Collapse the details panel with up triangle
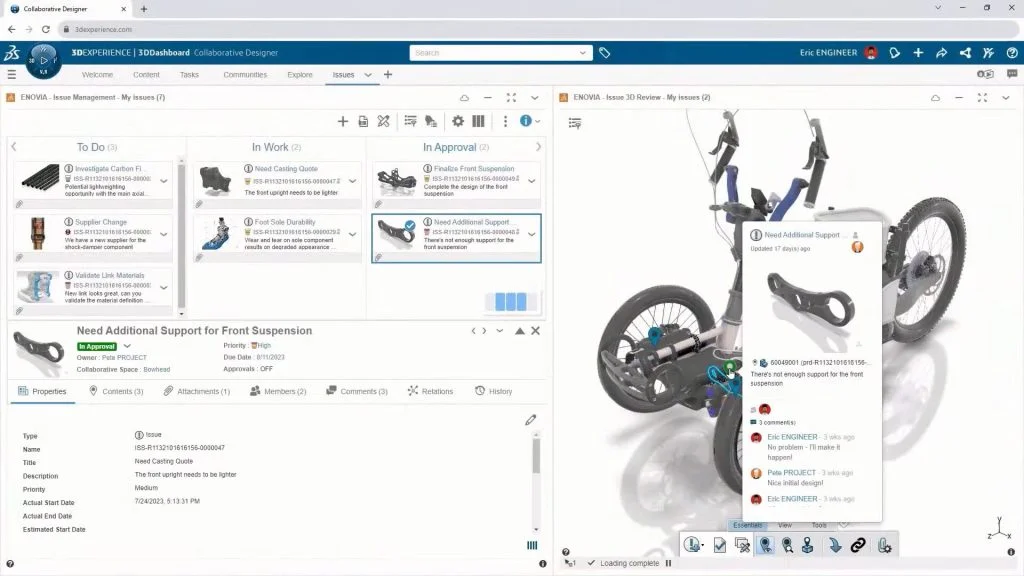The image size is (1024, 576). (x=520, y=331)
